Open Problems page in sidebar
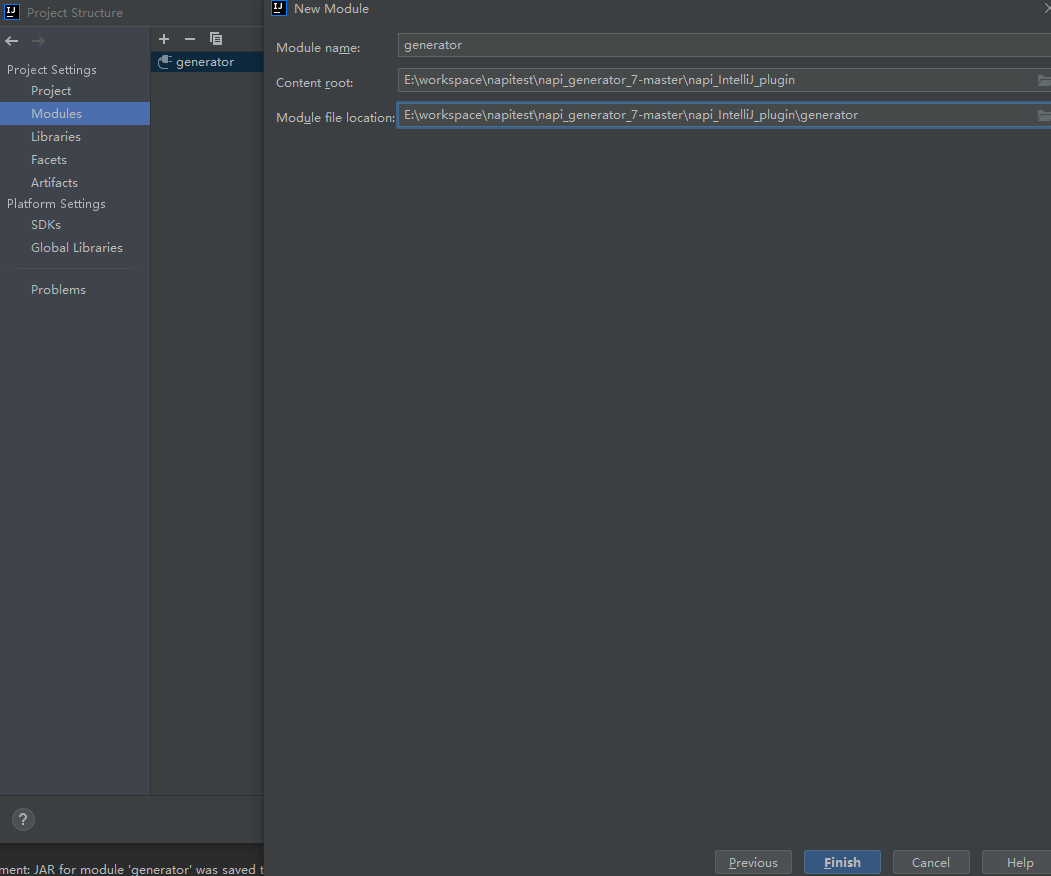The image size is (1051, 876). pyautogui.click(x=58, y=290)
